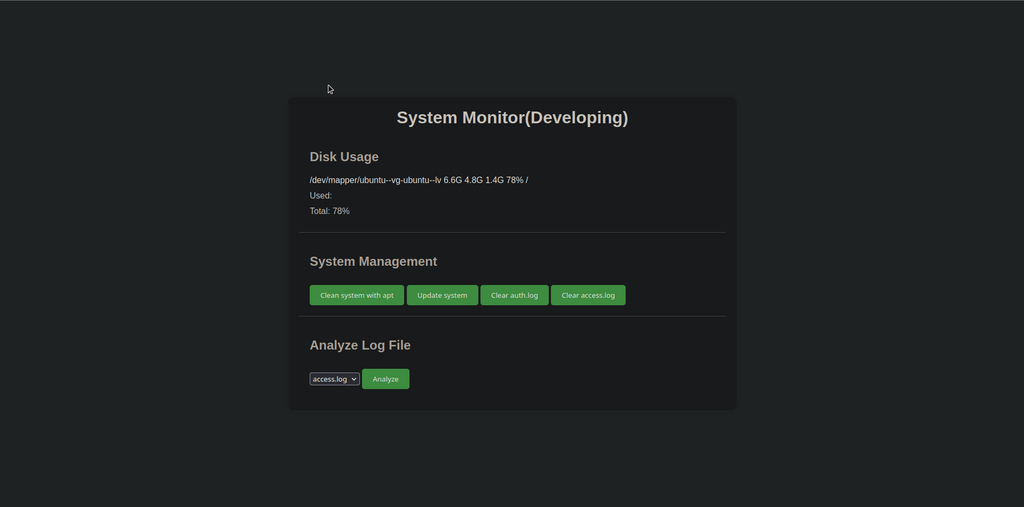Viewport: 1024px width, 507px height.
Task: Hit the Clear access.log button
Action: tap(588, 295)
